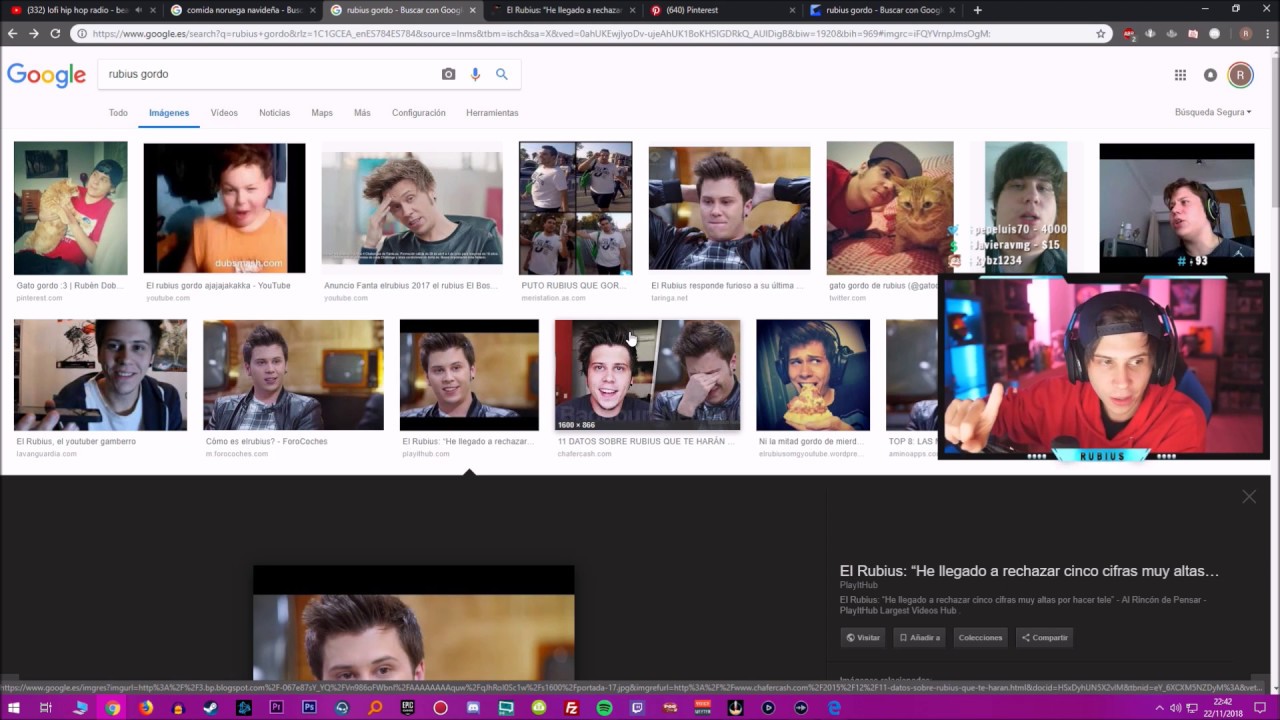1280x720 pixels.
Task: Open Google notifications bell icon
Action: tap(1210, 75)
